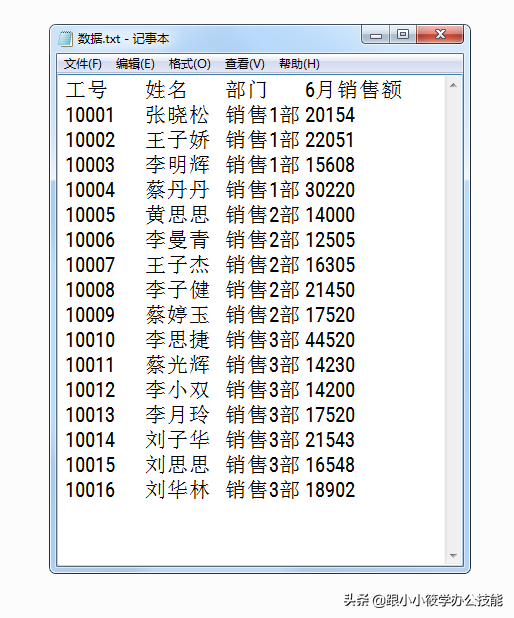The width and height of the screenshot is (514, 618).
Task: Click the sales value 16305
Action: pyautogui.click(x=330, y=265)
